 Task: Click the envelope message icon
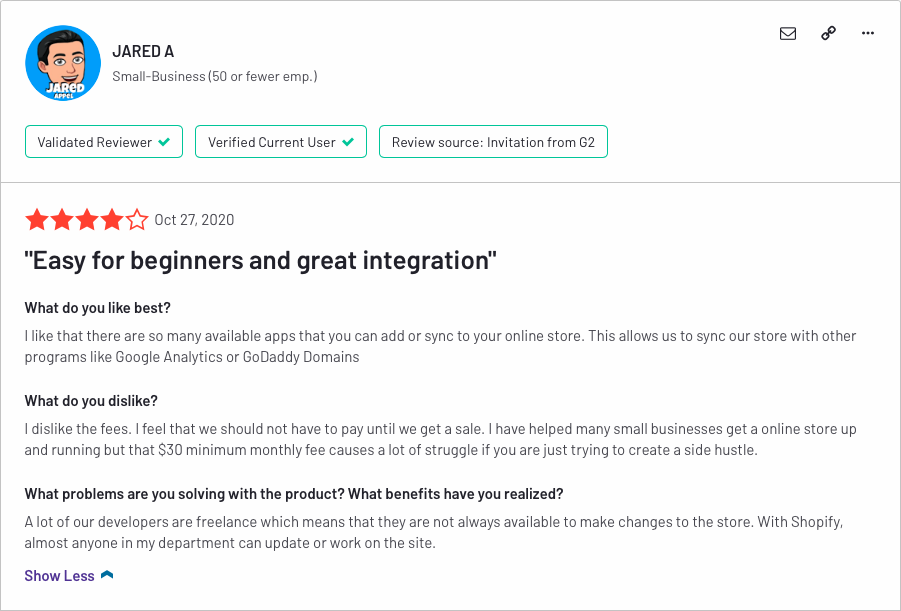tap(788, 33)
